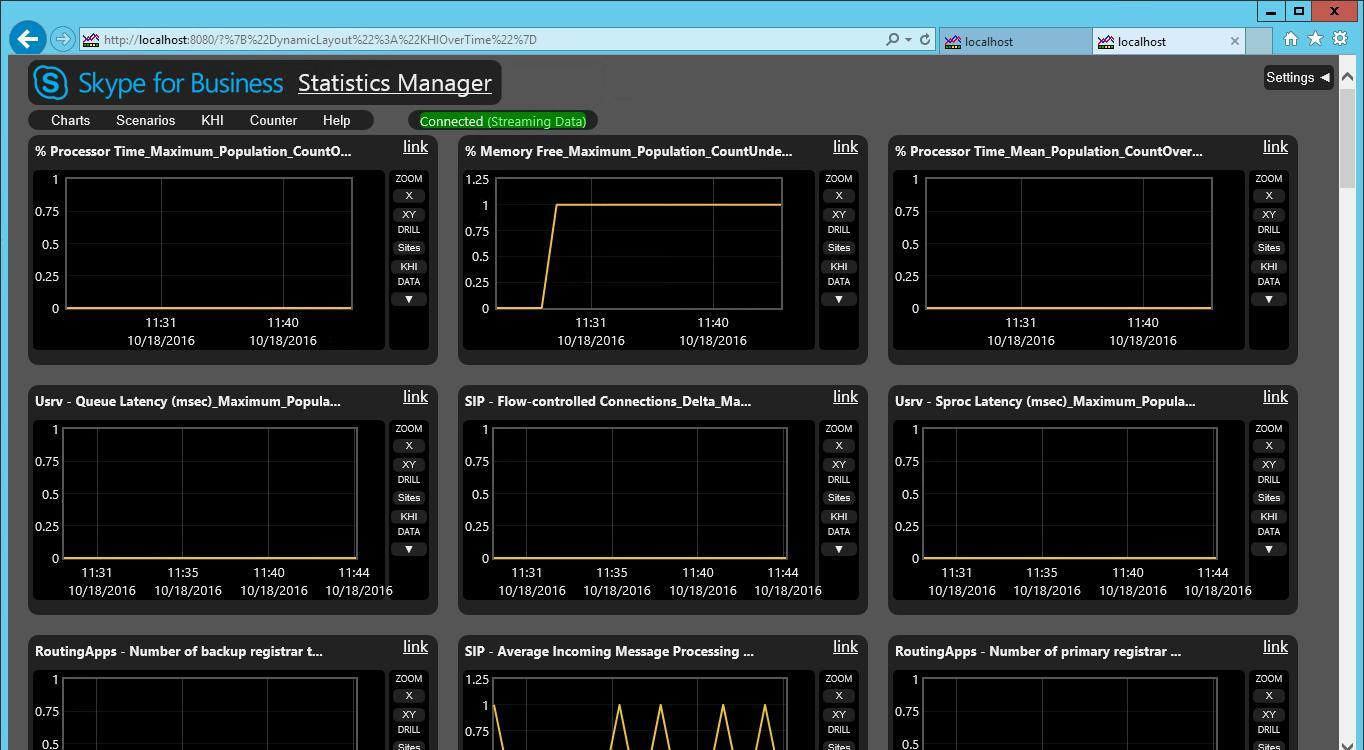Drill Sites on SIP - Flow-controlled Connections chart
The width and height of the screenshot is (1364, 750).
click(838, 498)
